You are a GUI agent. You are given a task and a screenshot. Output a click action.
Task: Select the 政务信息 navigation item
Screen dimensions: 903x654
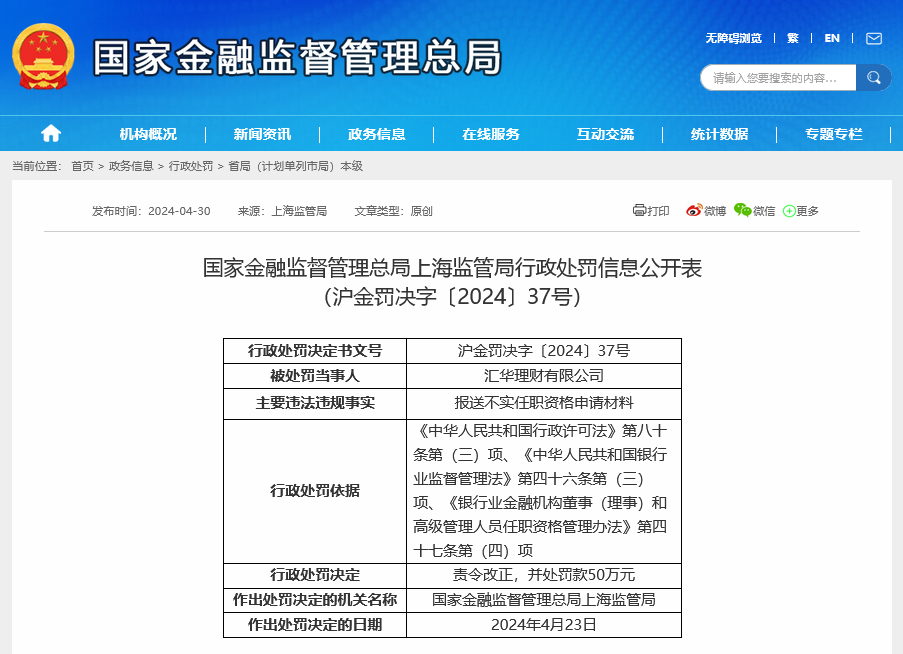(x=376, y=134)
